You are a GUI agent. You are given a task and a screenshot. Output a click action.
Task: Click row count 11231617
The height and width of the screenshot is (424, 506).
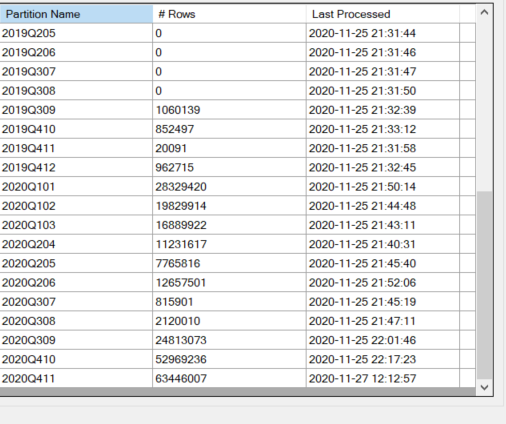181,244
